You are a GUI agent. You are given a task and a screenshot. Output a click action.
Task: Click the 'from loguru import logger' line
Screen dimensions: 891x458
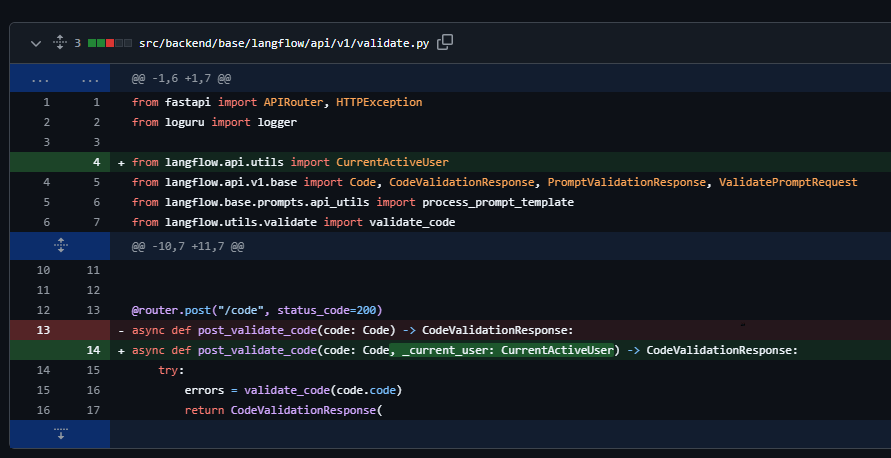pyautogui.click(x=214, y=122)
